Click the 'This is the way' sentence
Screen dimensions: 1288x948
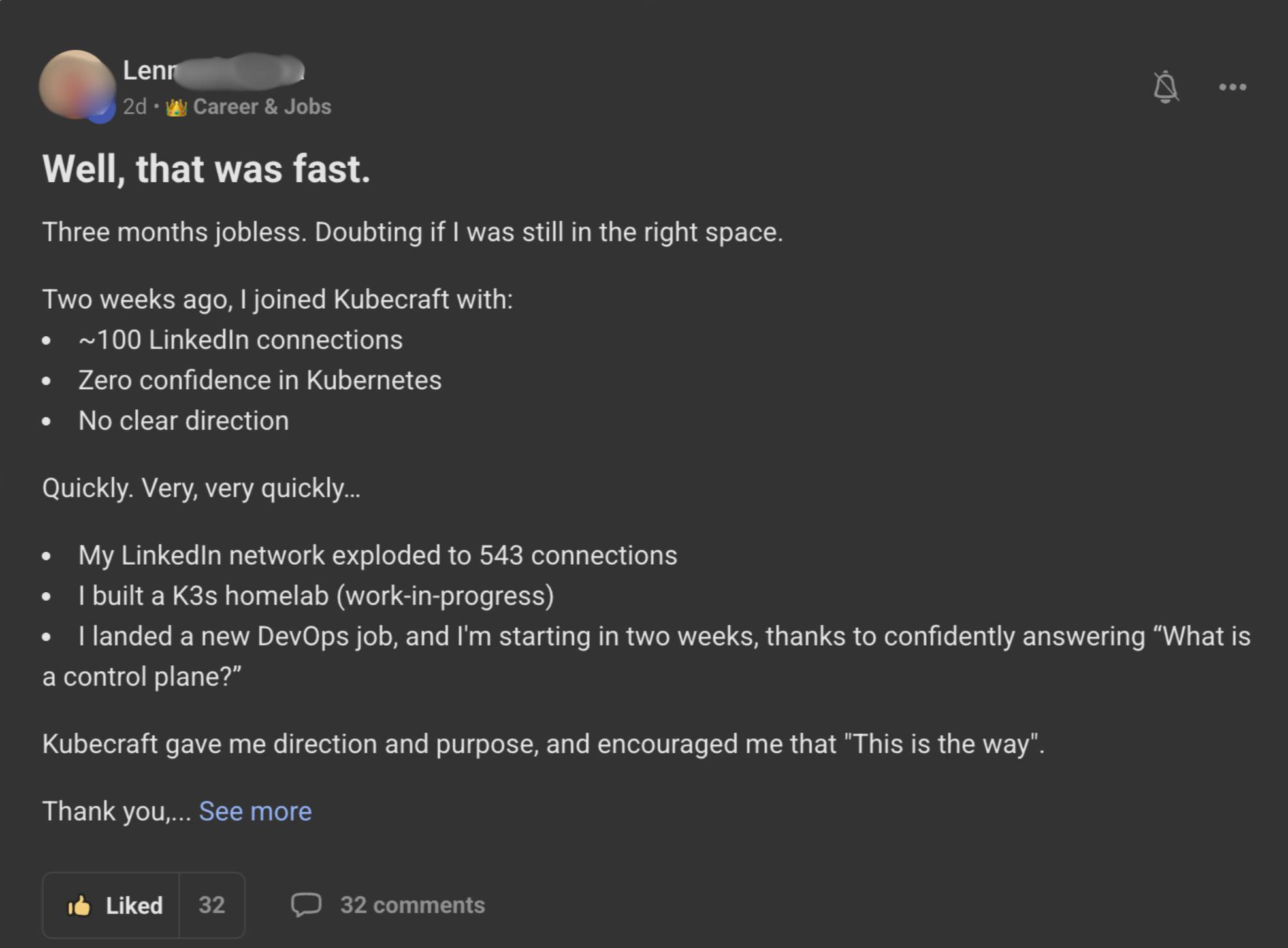[543, 744]
